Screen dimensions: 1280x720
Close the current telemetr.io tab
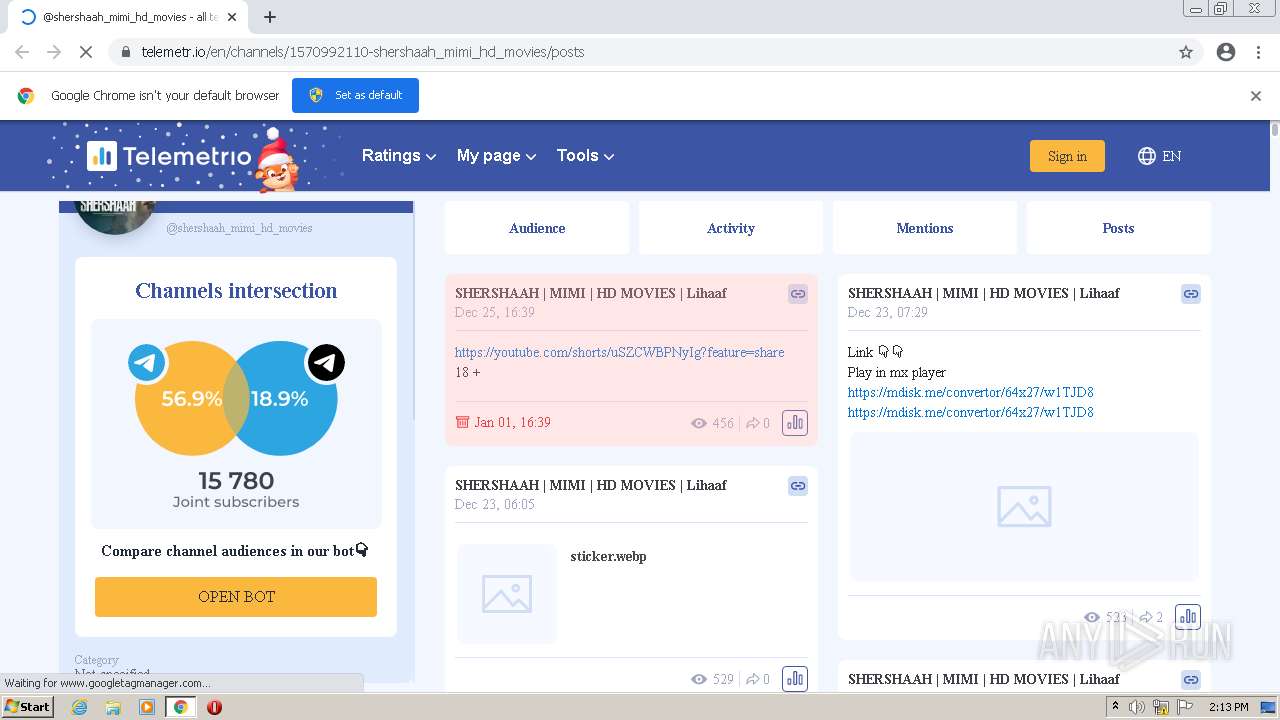pos(232,17)
